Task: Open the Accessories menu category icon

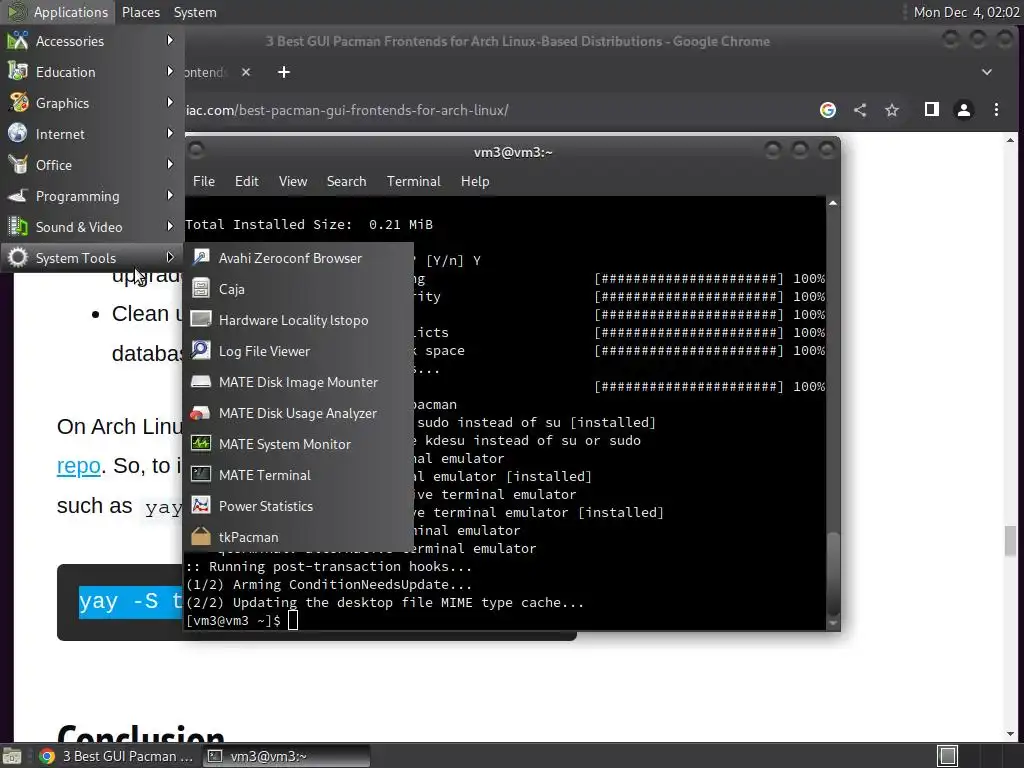Action: click(x=18, y=40)
